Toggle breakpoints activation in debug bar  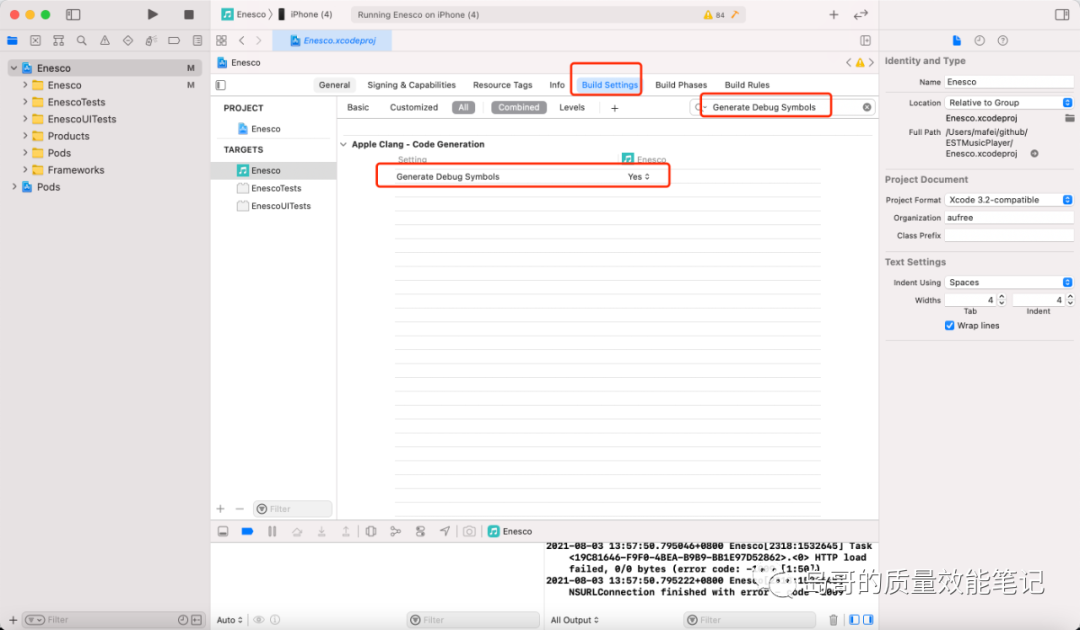coord(247,532)
